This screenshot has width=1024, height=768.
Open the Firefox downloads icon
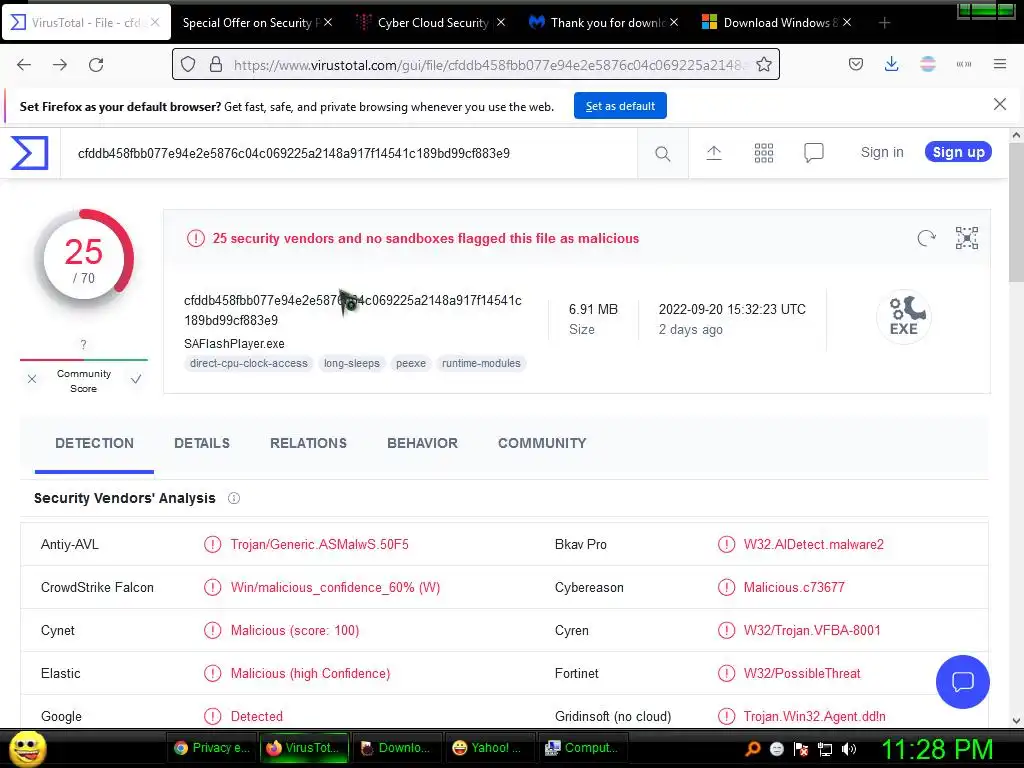(x=891, y=64)
